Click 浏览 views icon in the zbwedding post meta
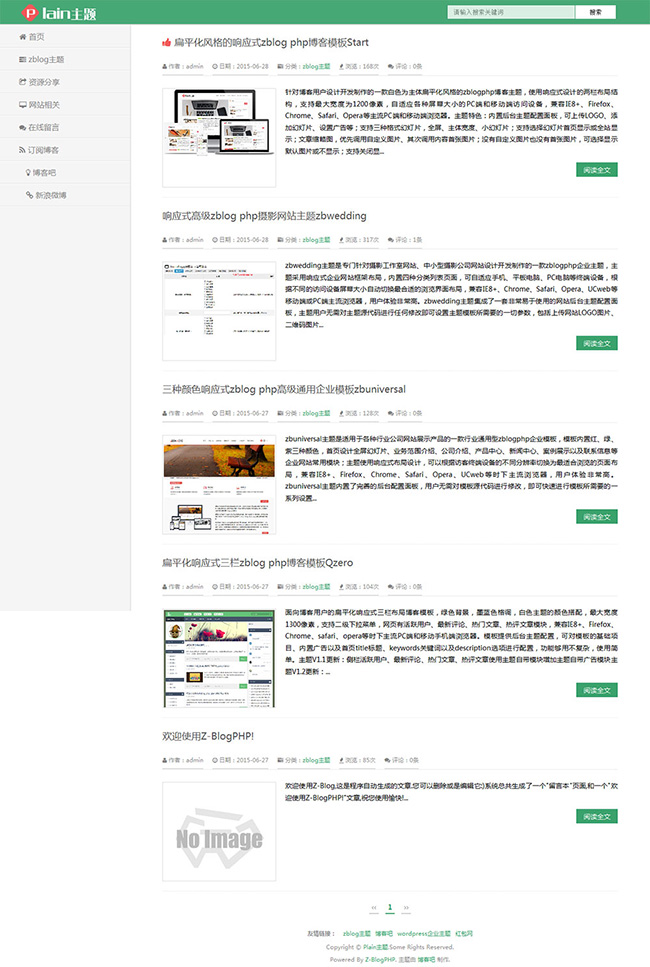This screenshot has height=967, width=650. coord(341,239)
